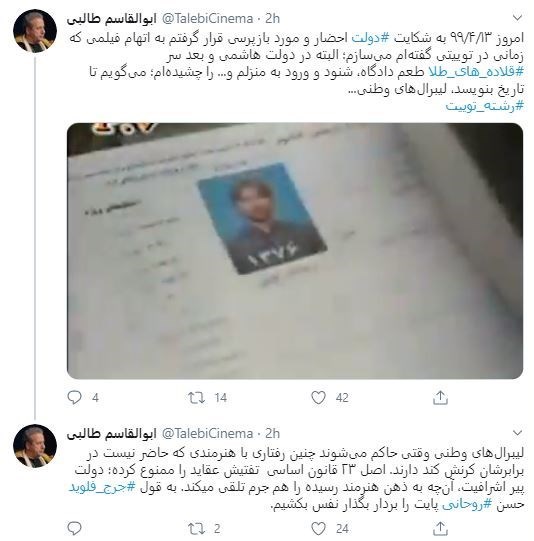Image resolution: width=534 pixels, height=541 pixels.
Task: Open the #رشته_توییت hashtag
Action: 485,106
